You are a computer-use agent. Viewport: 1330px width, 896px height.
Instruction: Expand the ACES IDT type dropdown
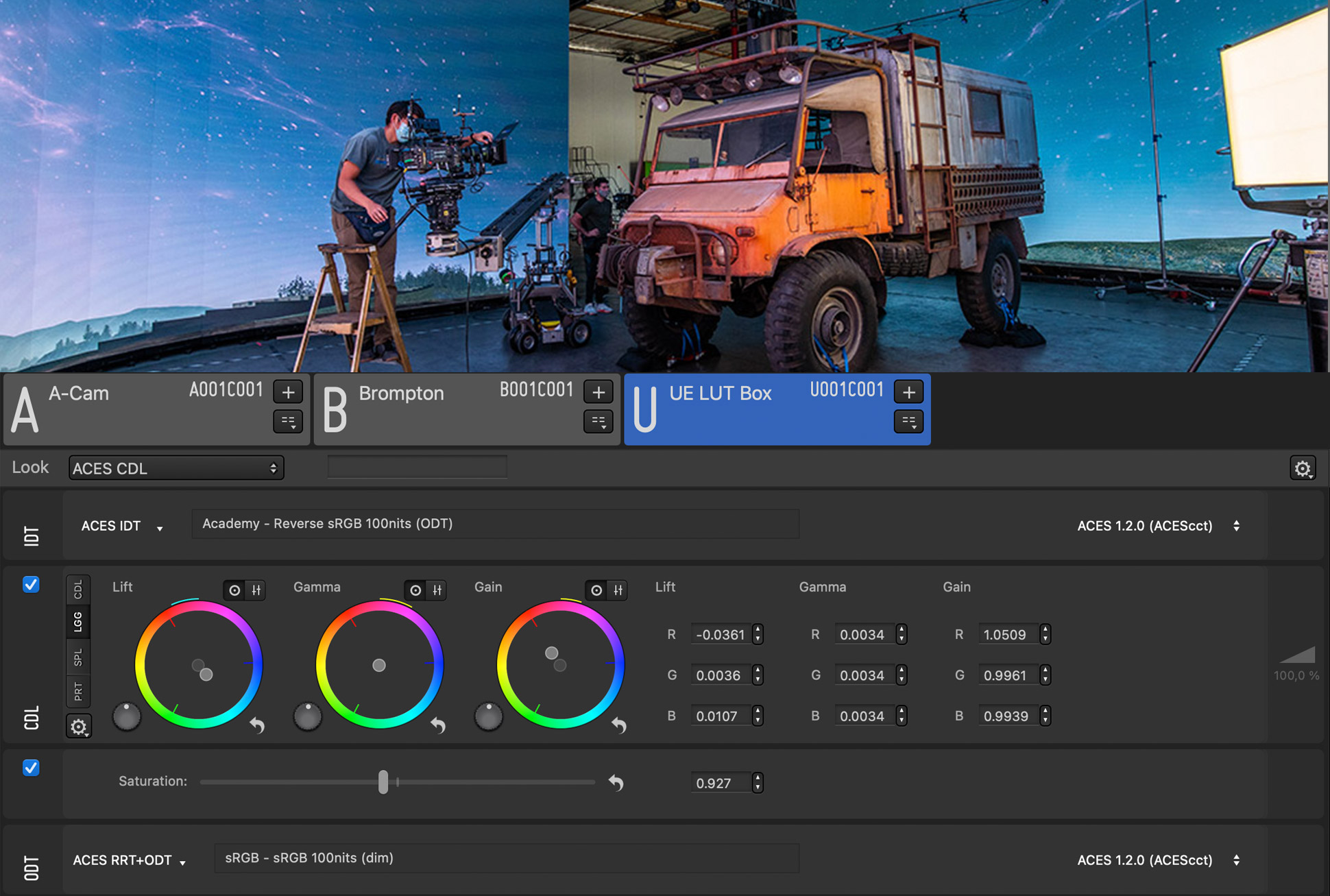[122, 526]
